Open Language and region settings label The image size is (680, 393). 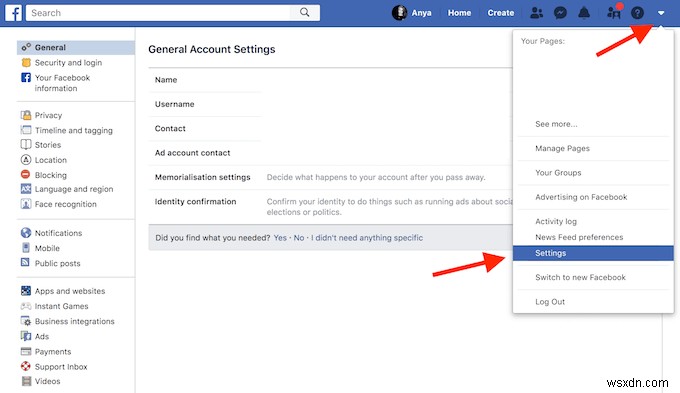point(74,189)
